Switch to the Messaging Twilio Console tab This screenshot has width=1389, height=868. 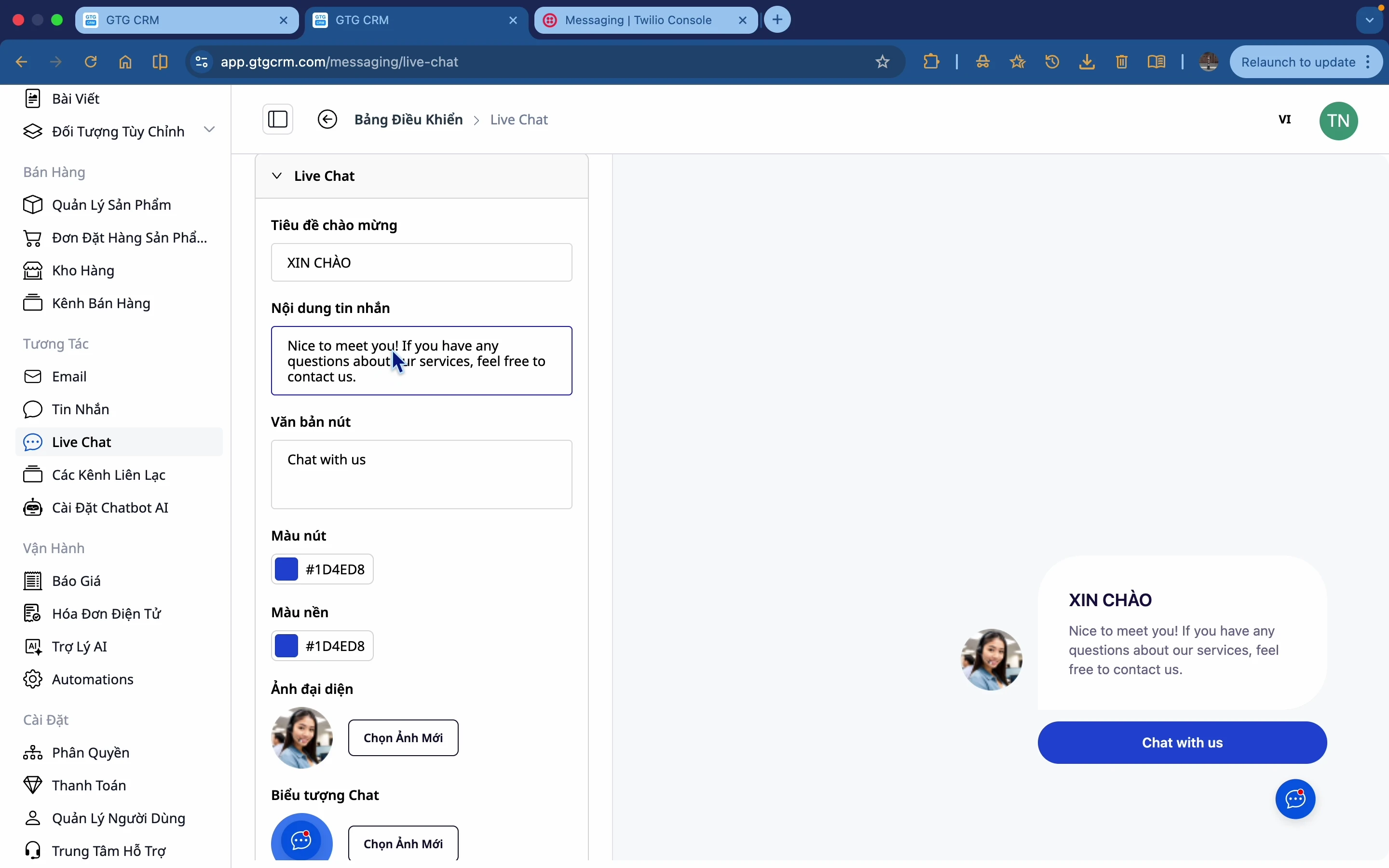click(638, 20)
